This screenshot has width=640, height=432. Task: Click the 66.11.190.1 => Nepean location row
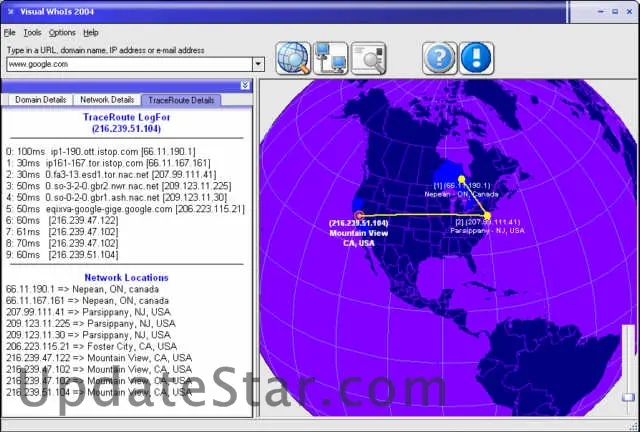tap(82, 289)
